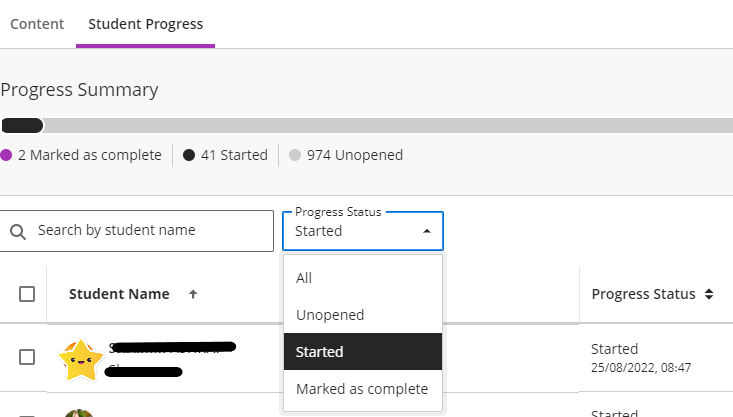Switch to the Content tab
Viewport: 733px width, 417px height.
coord(37,23)
